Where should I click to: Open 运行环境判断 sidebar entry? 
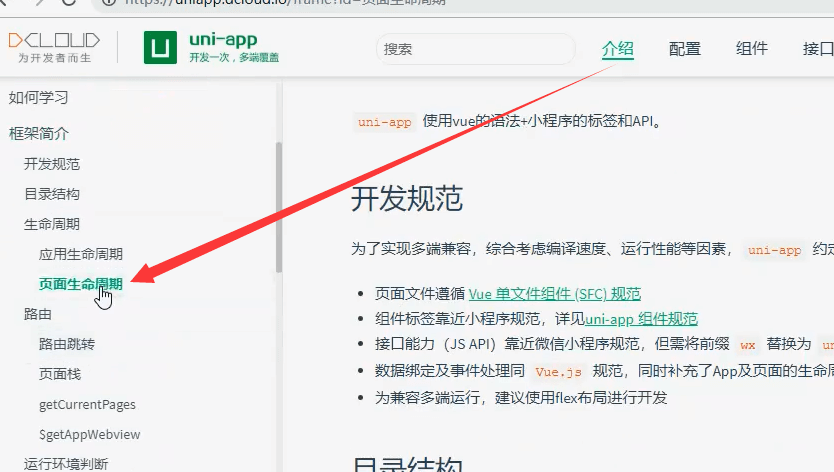click(x=65, y=464)
